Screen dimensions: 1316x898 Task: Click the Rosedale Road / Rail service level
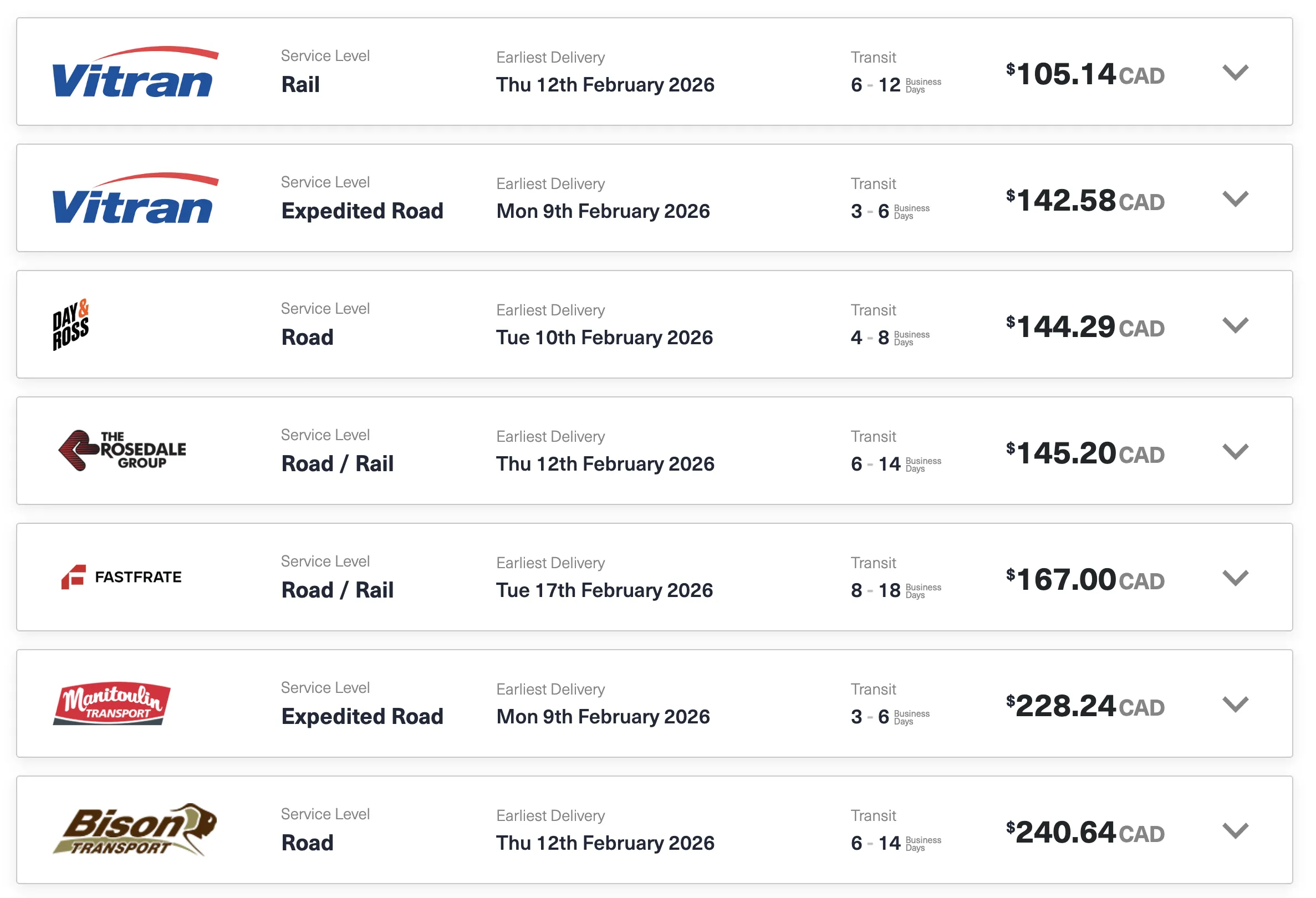tap(338, 464)
